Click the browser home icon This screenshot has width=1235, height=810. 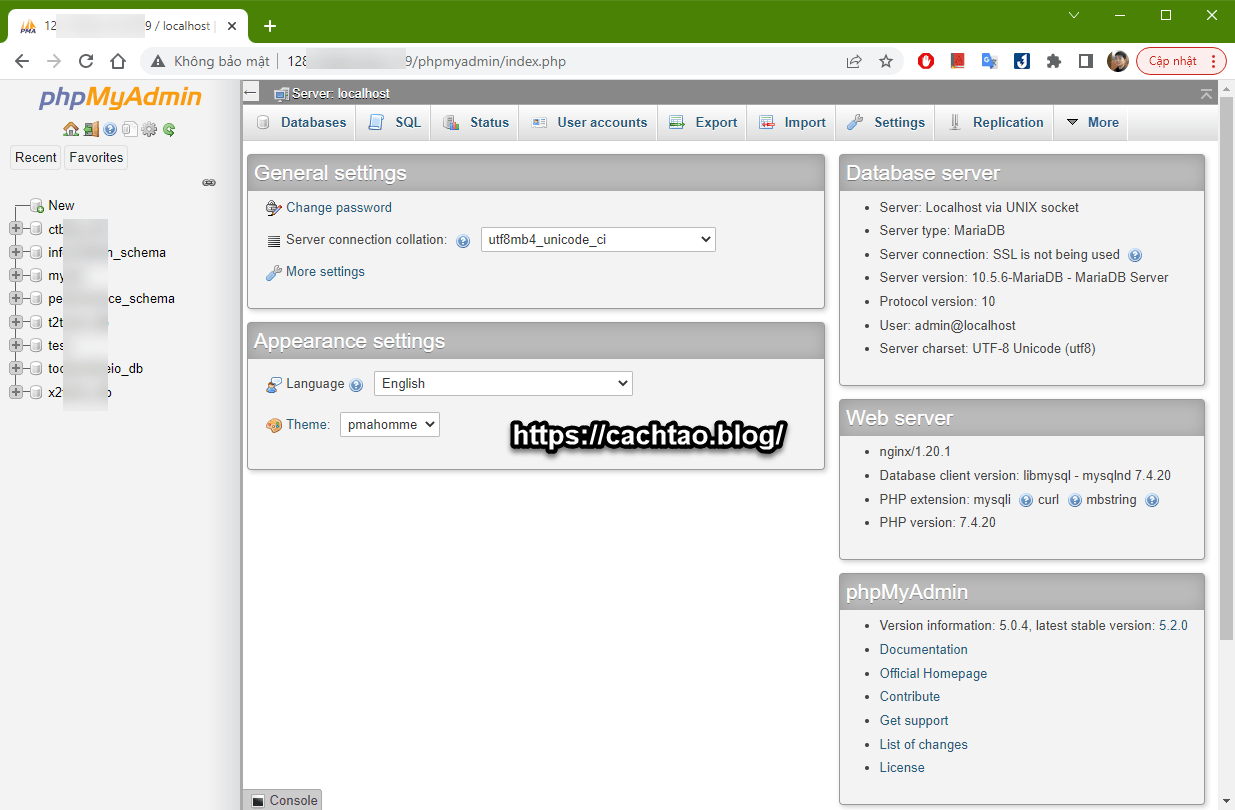[118, 61]
